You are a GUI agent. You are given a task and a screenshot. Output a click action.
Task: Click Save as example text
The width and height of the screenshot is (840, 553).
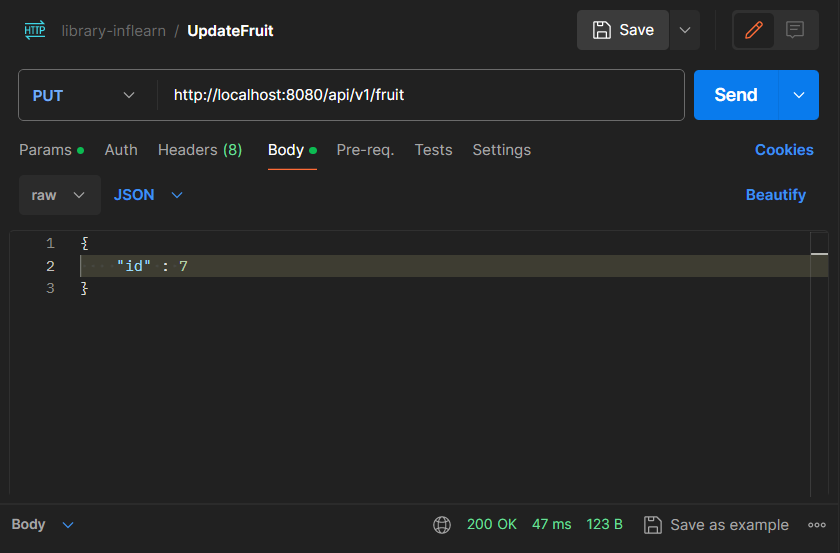coord(729,525)
